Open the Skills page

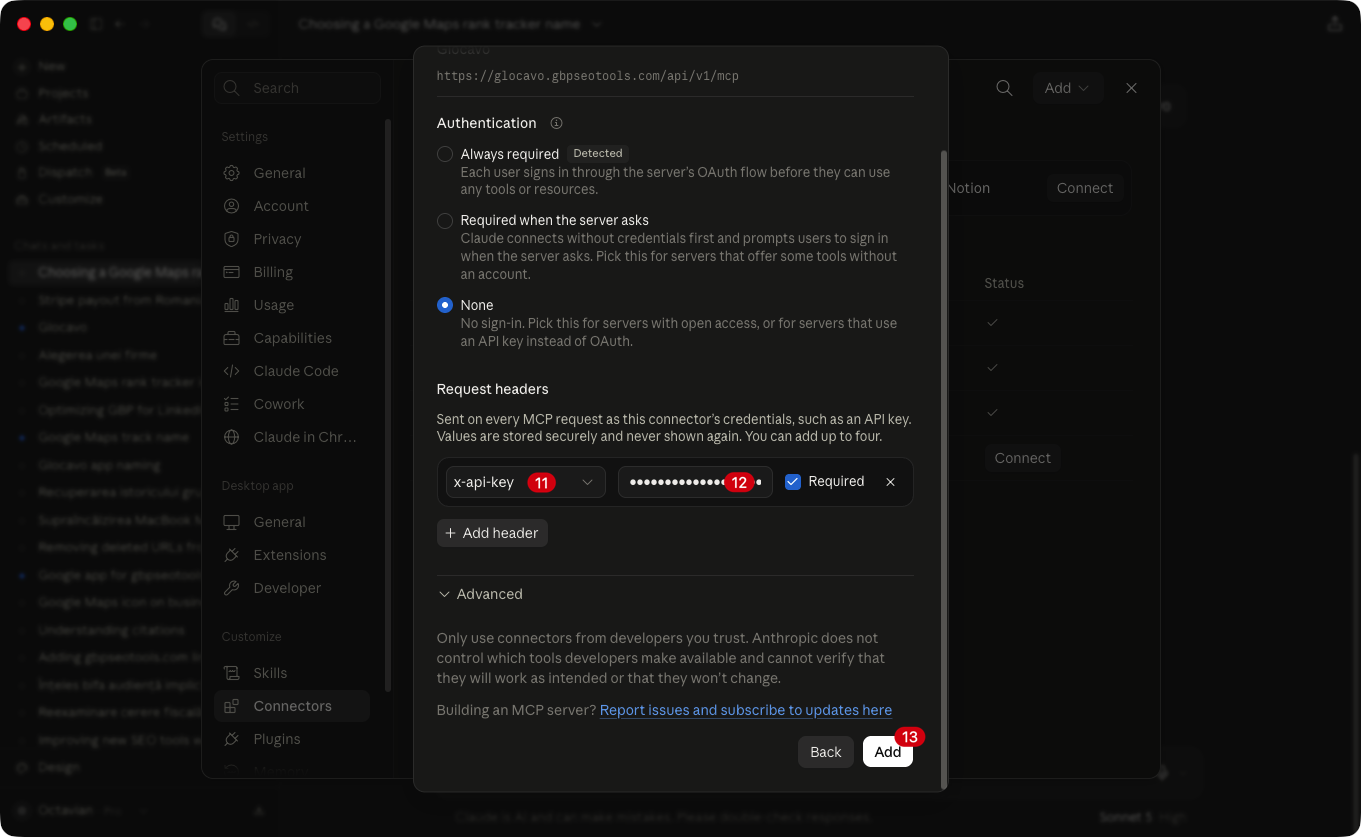pyautogui.click(x=292, y=673)
